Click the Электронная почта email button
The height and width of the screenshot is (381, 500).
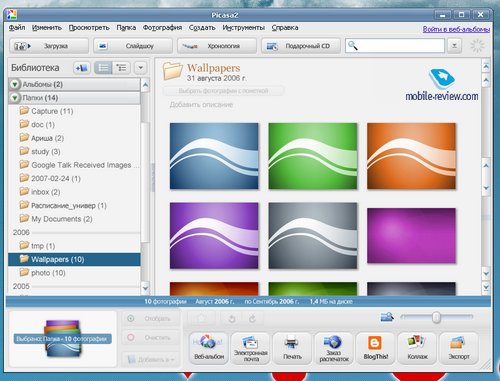click(251, 348)
